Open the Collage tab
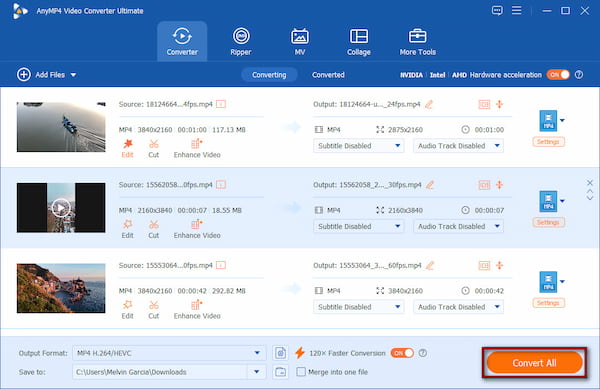 (x=359, y=41)
